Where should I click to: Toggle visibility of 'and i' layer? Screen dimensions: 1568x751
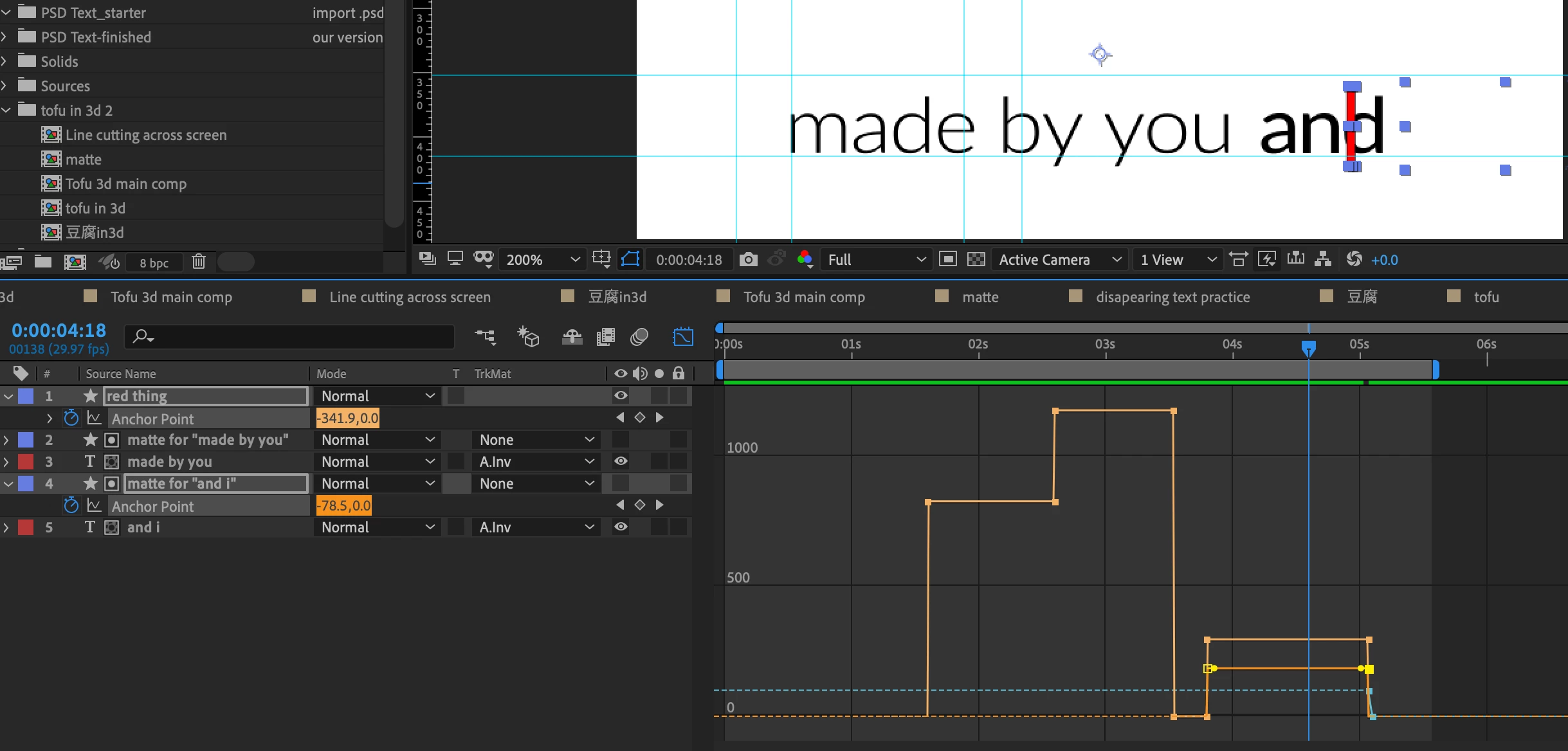(620, 527)
